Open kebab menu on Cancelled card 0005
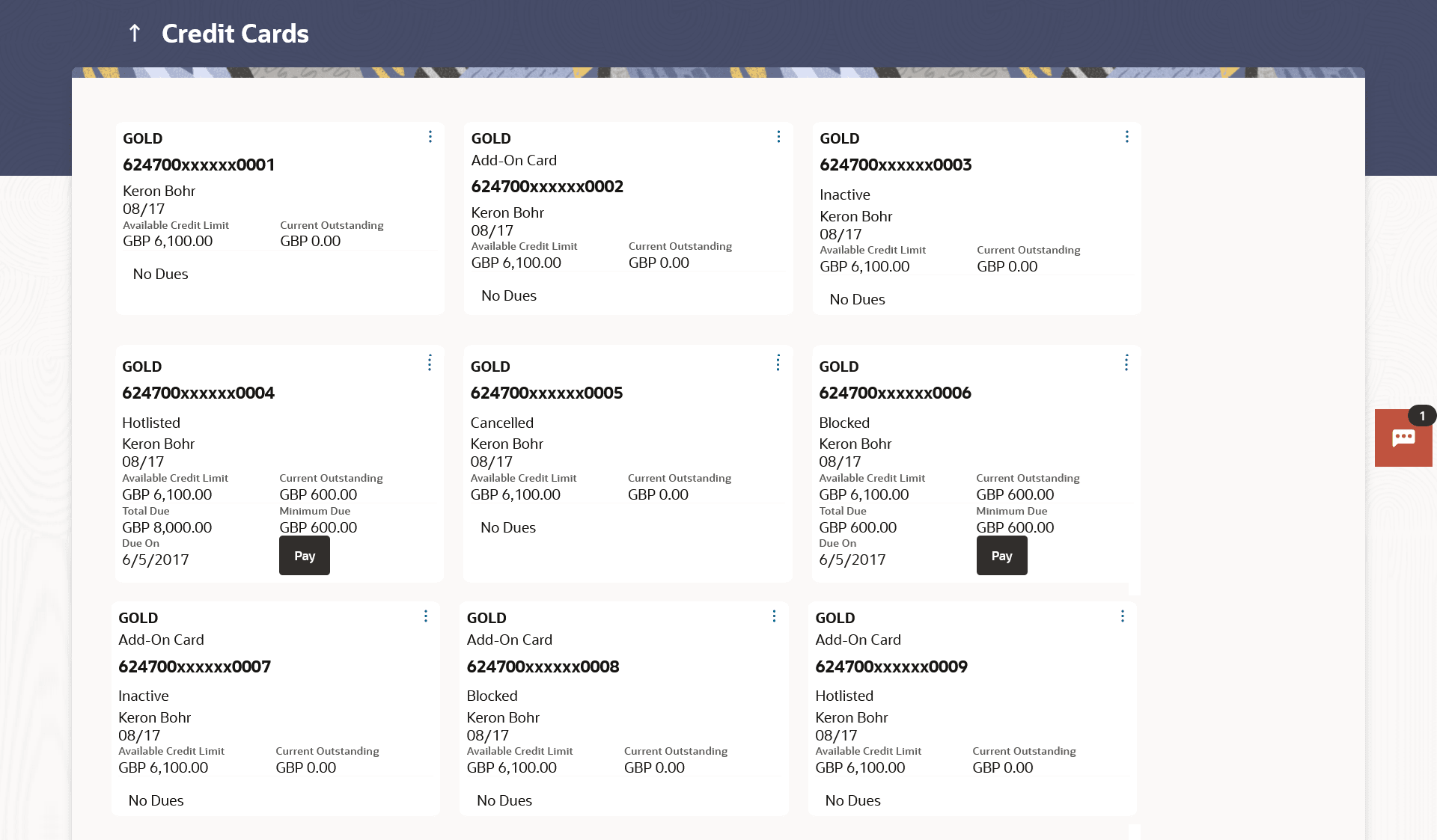The image size is (1437, 840). 778,364
